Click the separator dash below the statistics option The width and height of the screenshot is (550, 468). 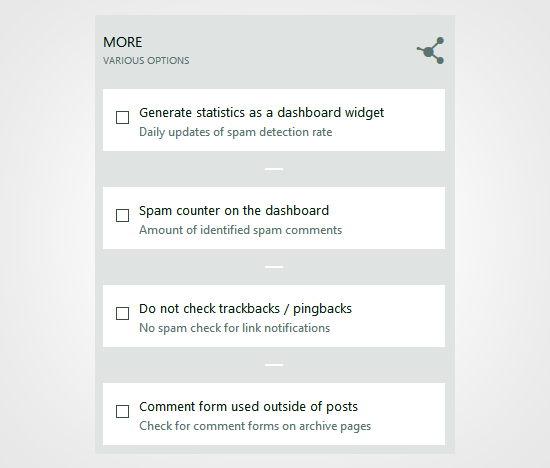(274, 169)
